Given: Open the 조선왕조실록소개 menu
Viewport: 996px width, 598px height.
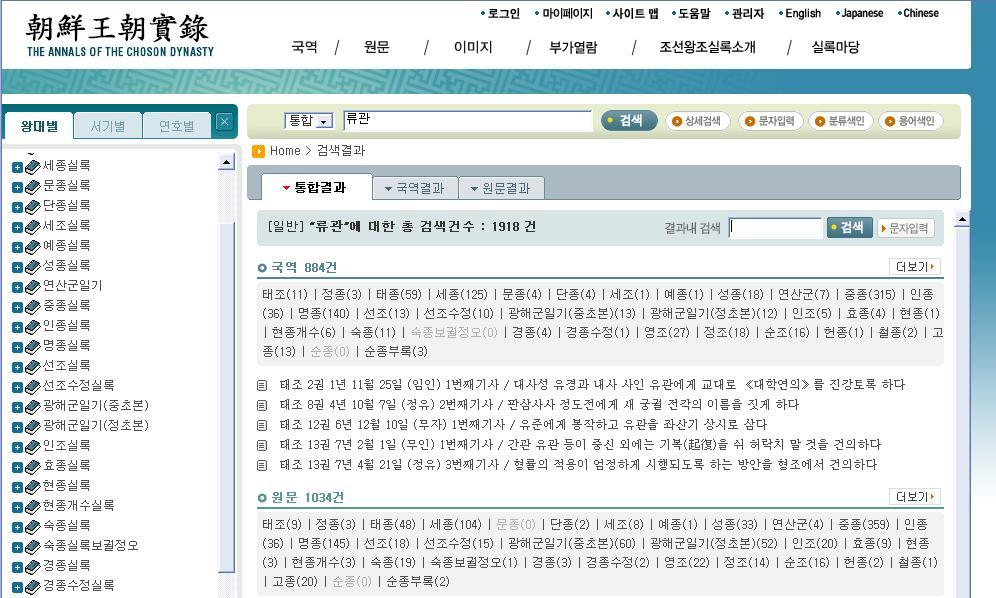Looking at the screenshot, I should (x=708, y=47).
